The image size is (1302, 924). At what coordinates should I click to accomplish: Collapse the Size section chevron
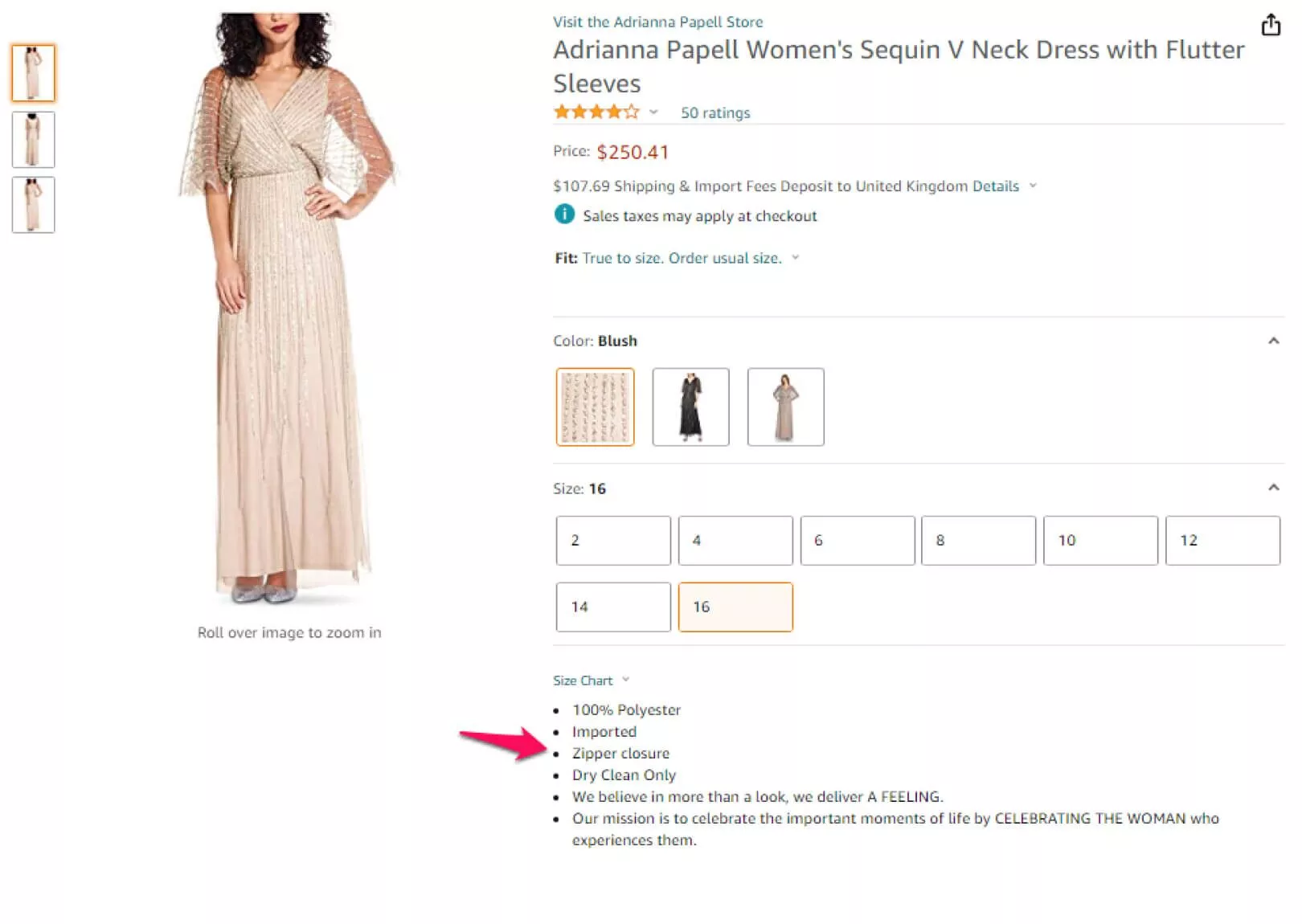coord(1273,488)
